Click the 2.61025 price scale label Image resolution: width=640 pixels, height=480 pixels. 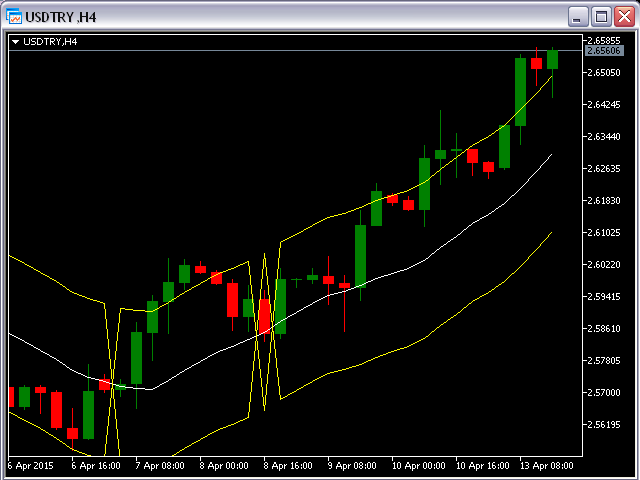click(x=604, y=233)
